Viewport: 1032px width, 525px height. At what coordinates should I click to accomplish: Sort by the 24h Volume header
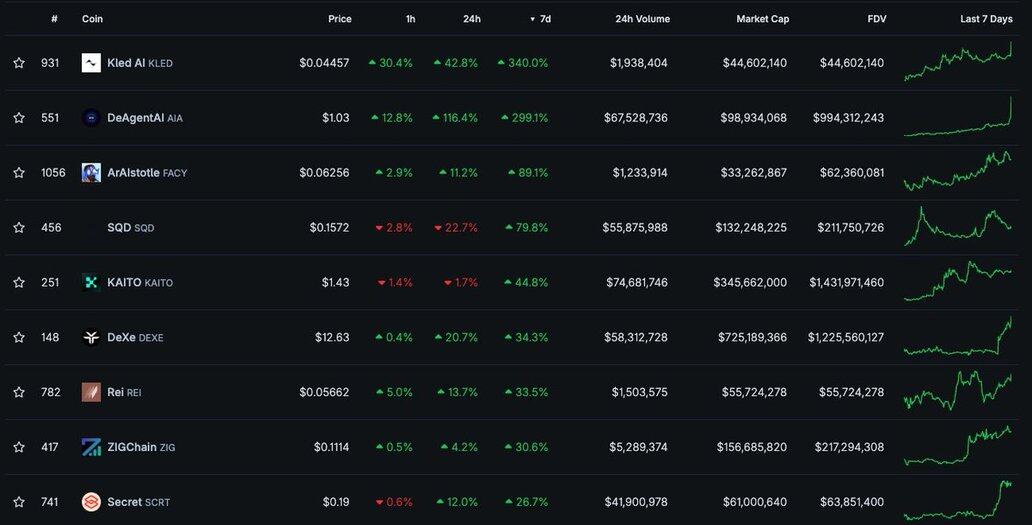[641, 19]
